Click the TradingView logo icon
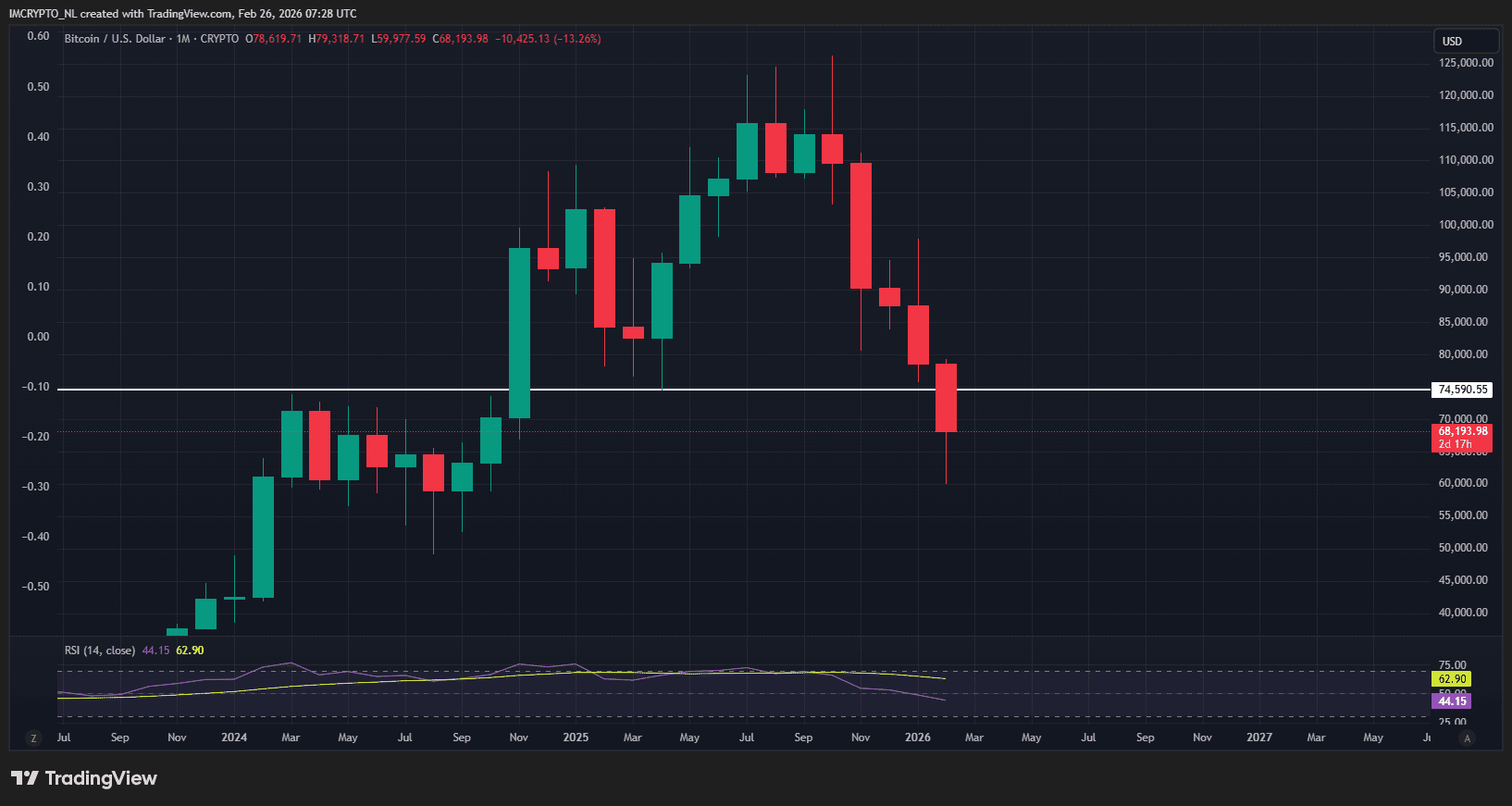Screen dimensions: 1512x806 (x=25, y=778)
